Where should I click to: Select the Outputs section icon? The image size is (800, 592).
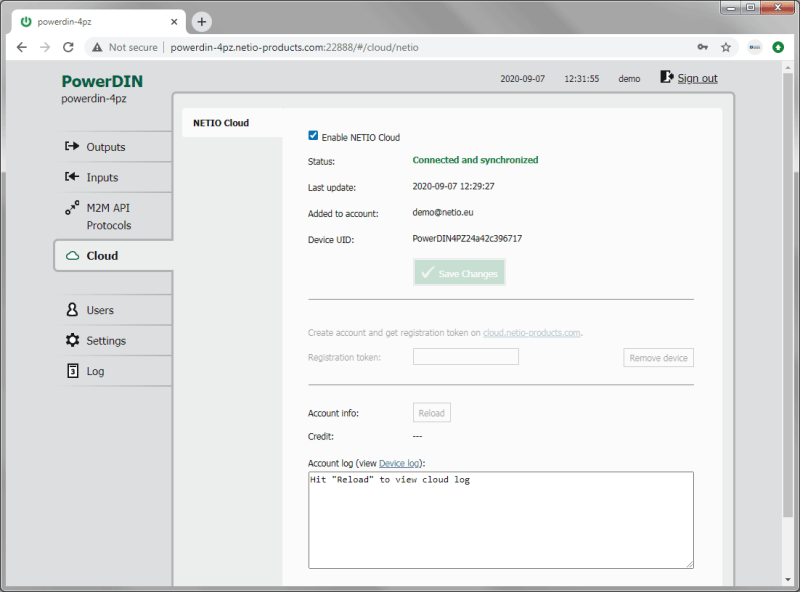click(72, 146)
